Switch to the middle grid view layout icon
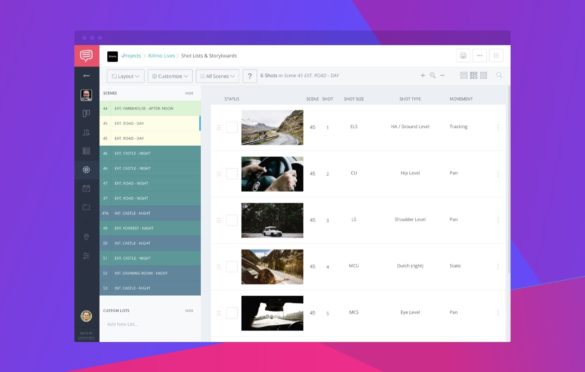The width and height of the screenshot is (585, 372). 473,75
